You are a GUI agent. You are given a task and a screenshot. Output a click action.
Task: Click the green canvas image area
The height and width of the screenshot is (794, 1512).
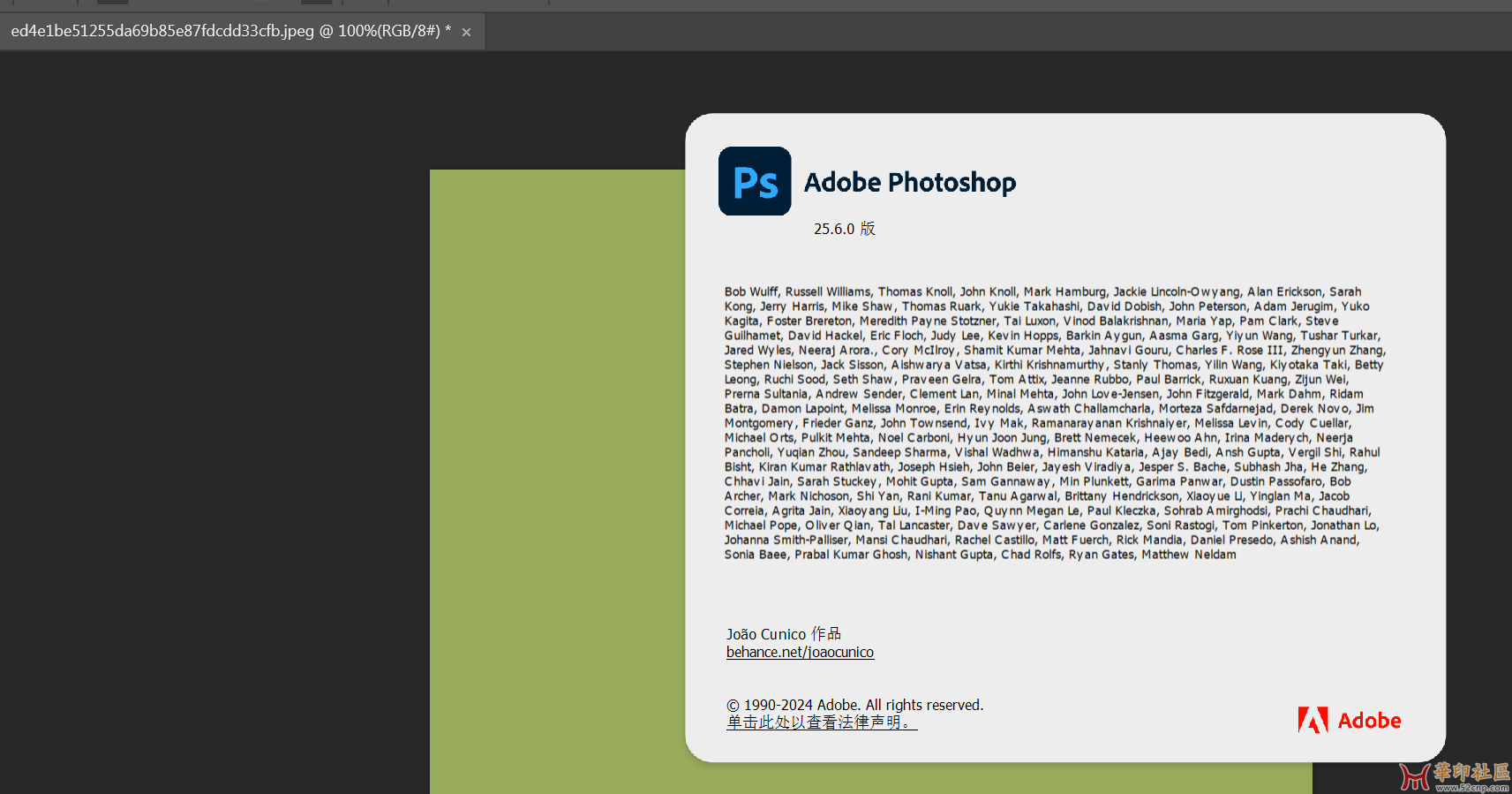click(557, 481)
